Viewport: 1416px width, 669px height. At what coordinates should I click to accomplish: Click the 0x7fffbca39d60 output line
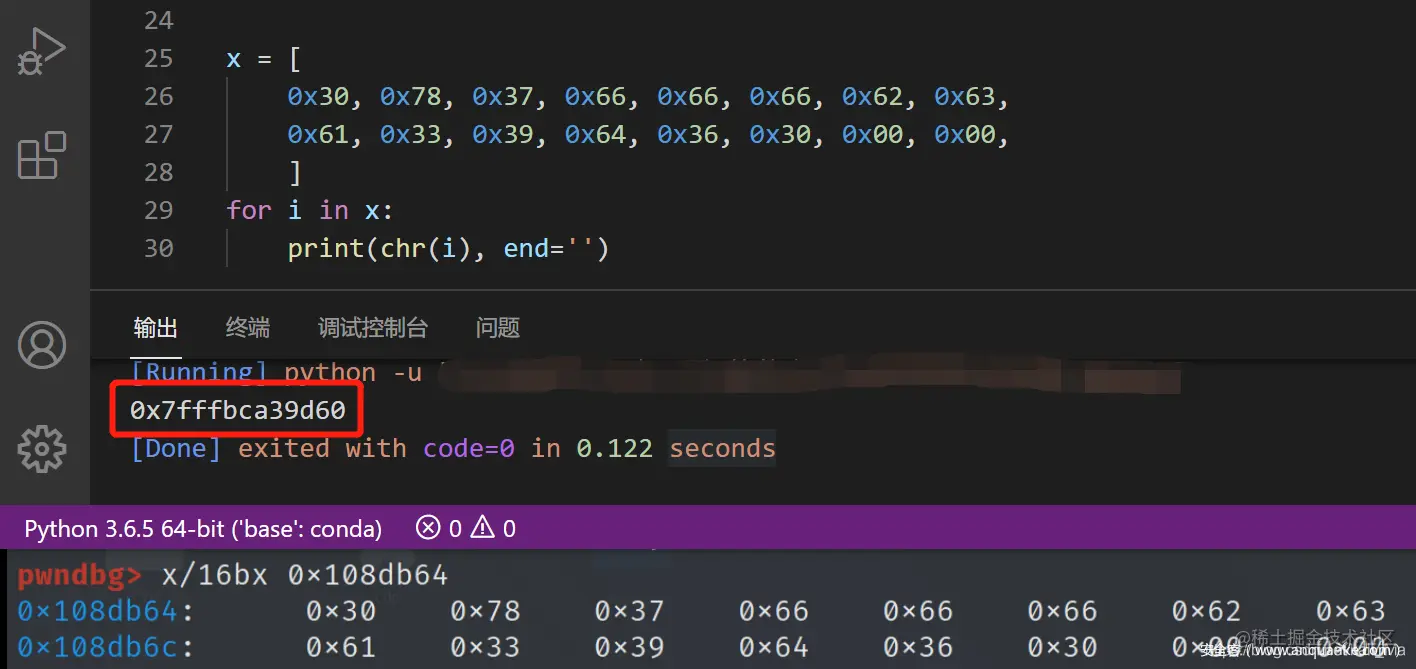238,410
